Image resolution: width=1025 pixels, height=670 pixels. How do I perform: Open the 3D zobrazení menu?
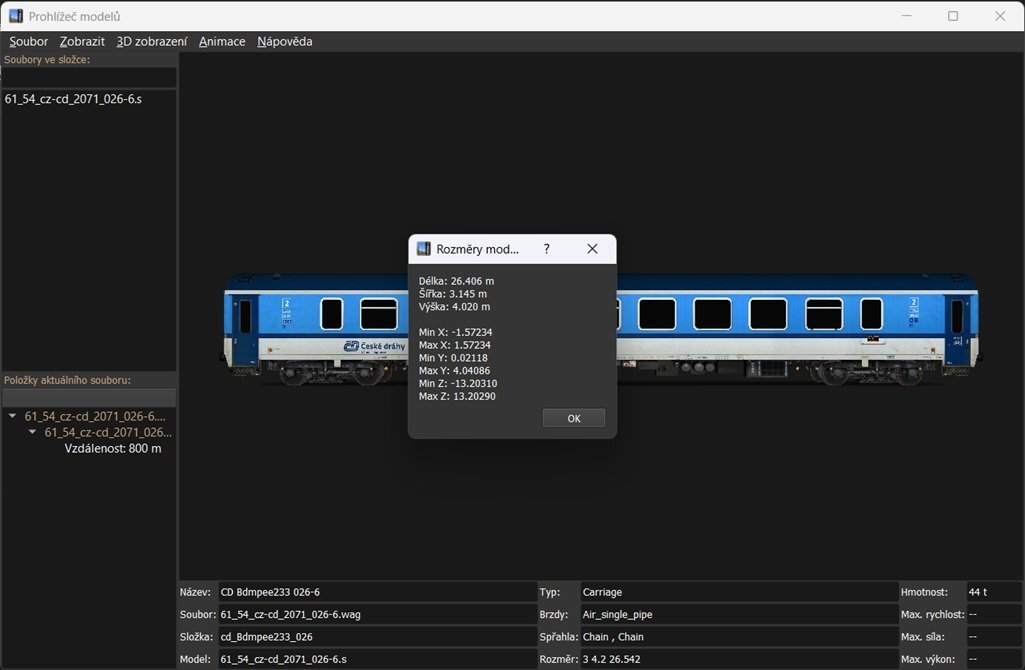[152, 41]
